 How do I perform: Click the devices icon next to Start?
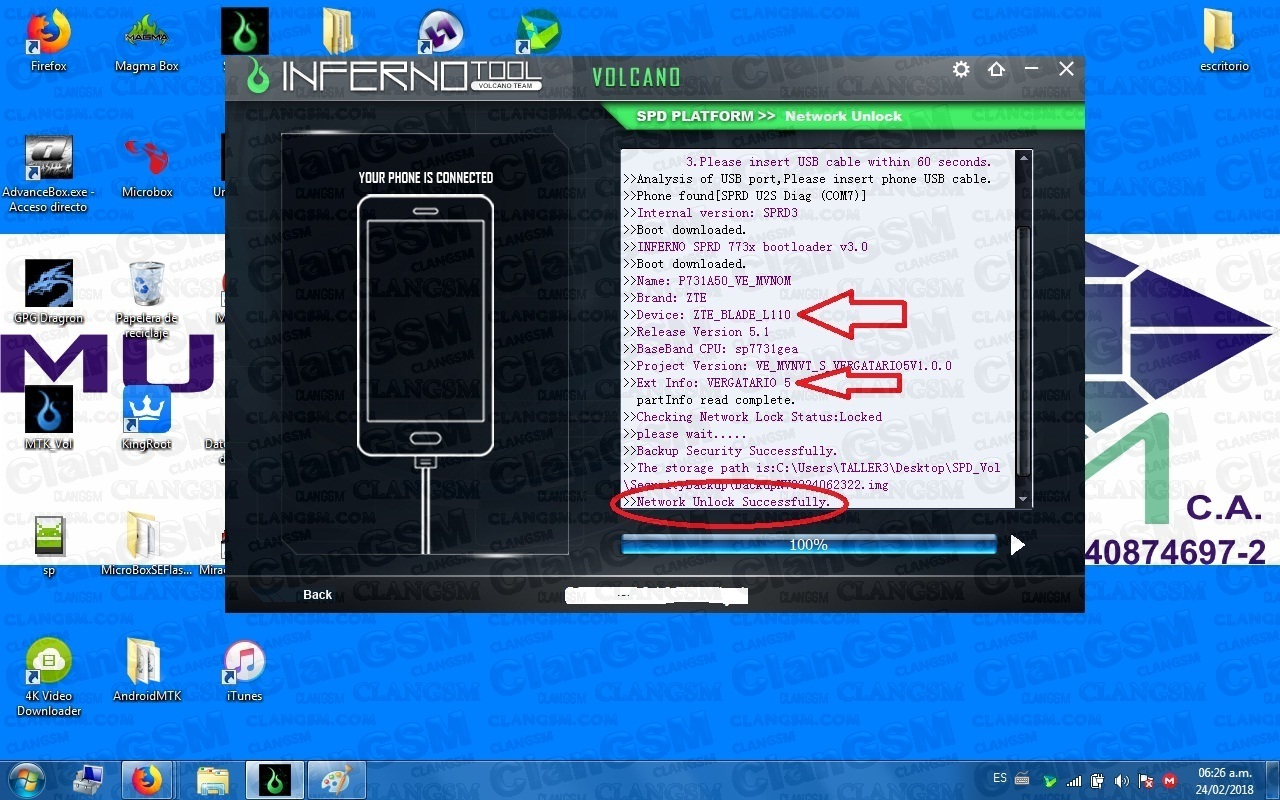[90, 779]
